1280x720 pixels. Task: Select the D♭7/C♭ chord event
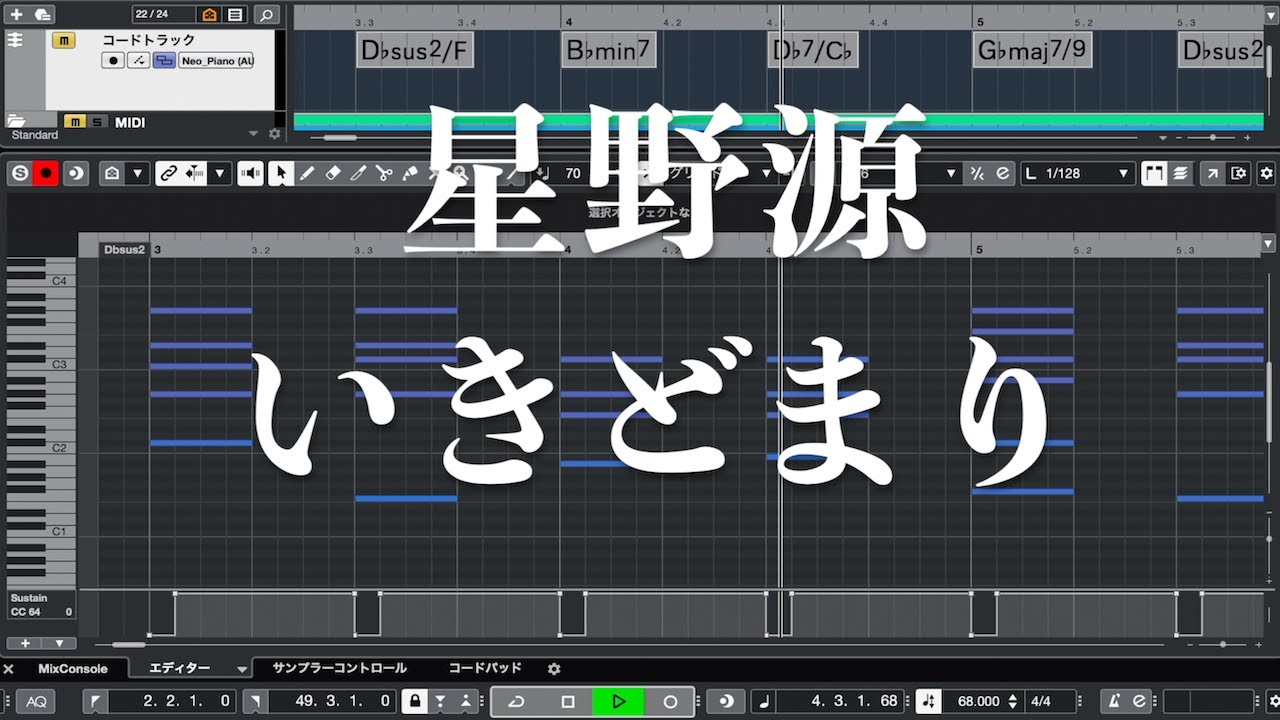(812, 50)
